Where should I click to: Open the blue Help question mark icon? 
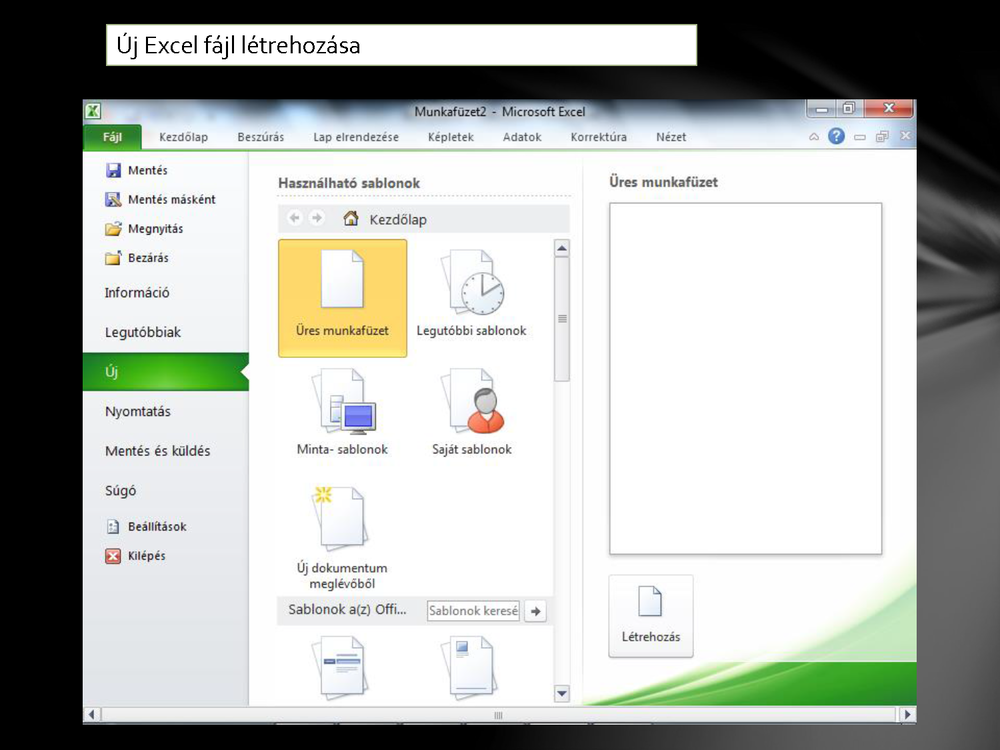pos(836,136)
